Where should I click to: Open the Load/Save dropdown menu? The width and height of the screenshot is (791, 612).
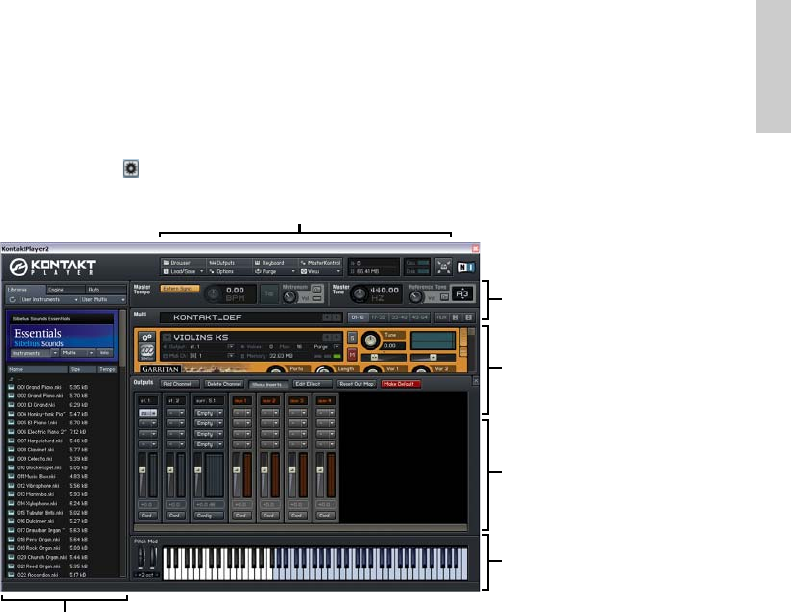[184, 271]
